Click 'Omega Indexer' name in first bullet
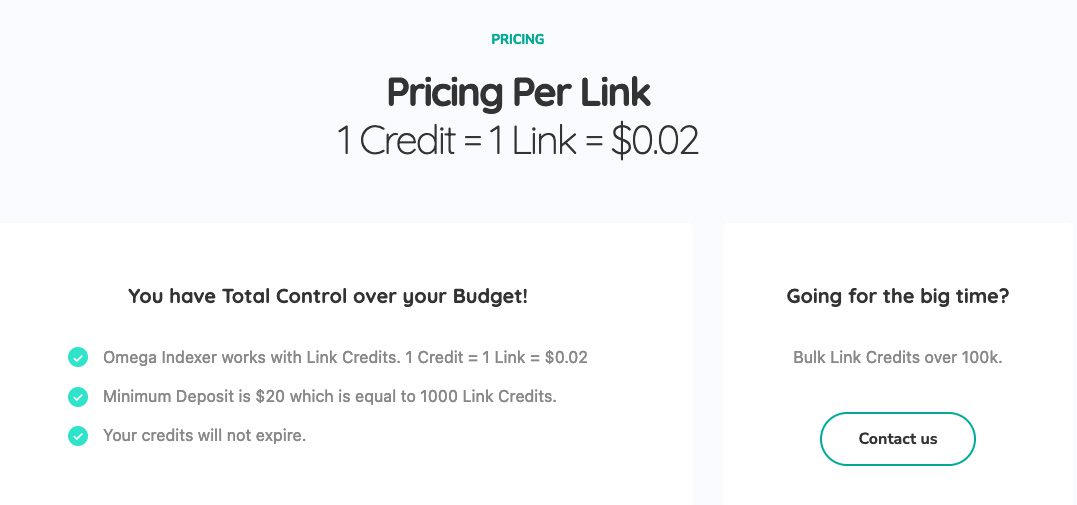 (159, 357)
